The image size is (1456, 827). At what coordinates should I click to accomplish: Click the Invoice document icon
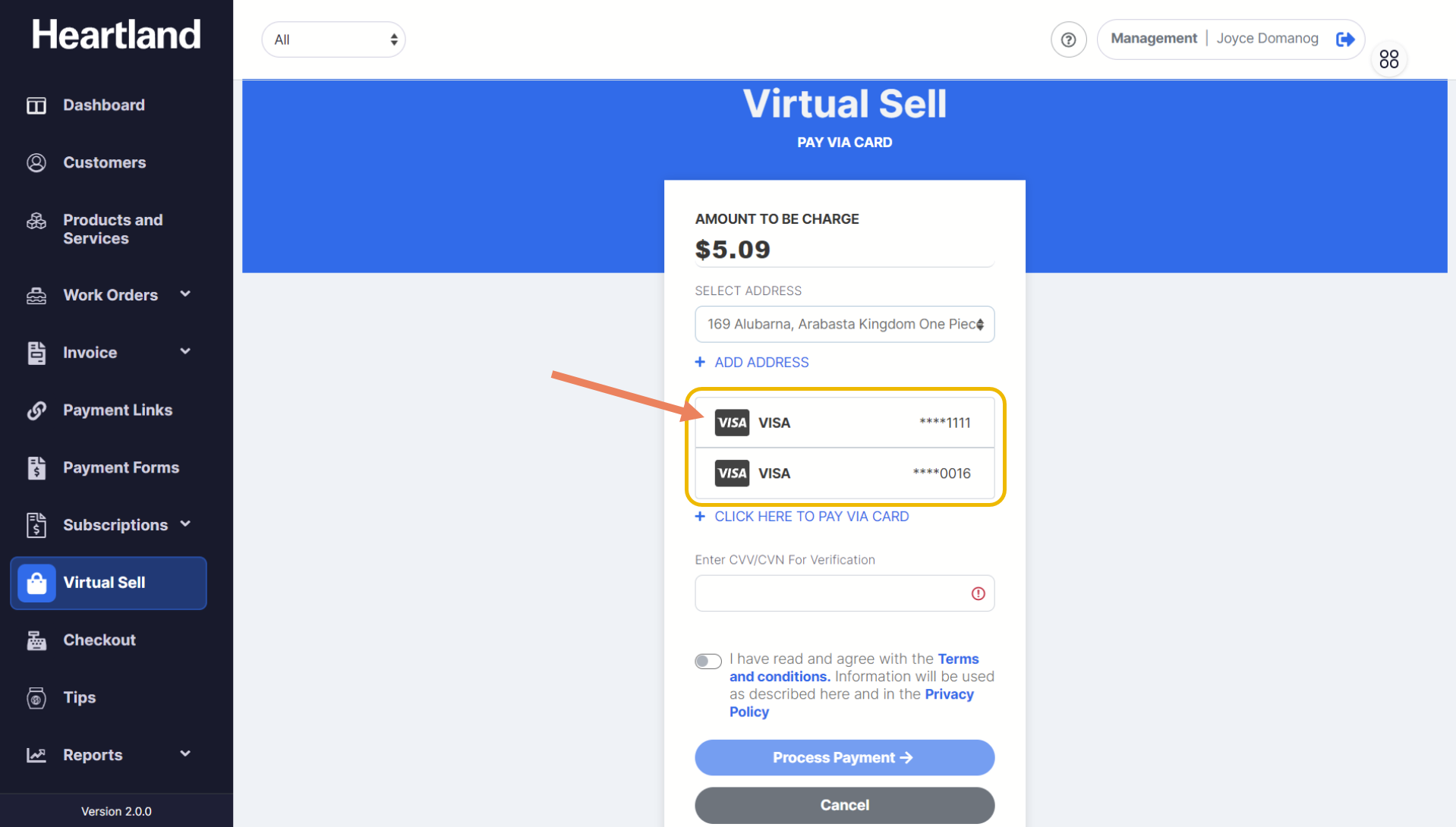point(36,353)
